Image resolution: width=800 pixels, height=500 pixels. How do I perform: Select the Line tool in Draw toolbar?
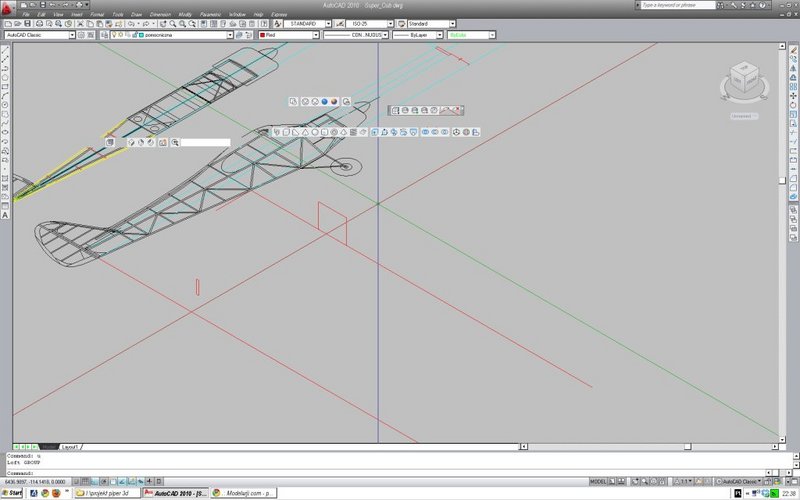tap(5, 50)
